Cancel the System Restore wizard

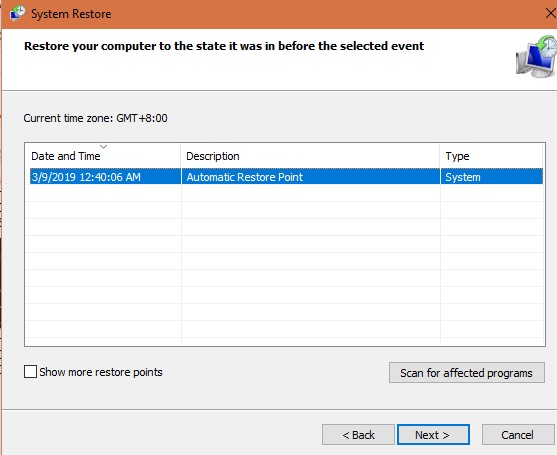click(518, 434)
